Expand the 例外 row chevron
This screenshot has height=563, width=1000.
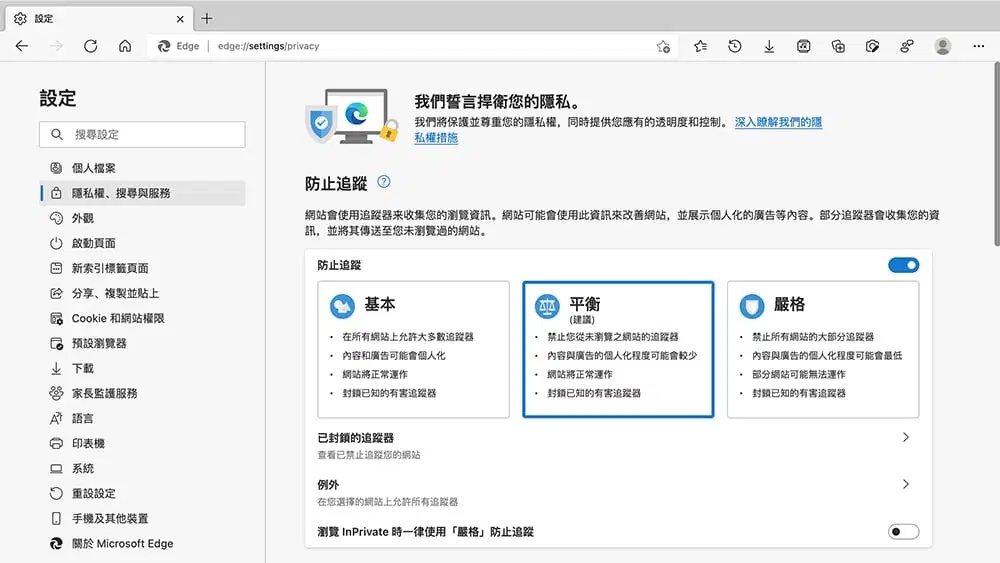point(906,485)
